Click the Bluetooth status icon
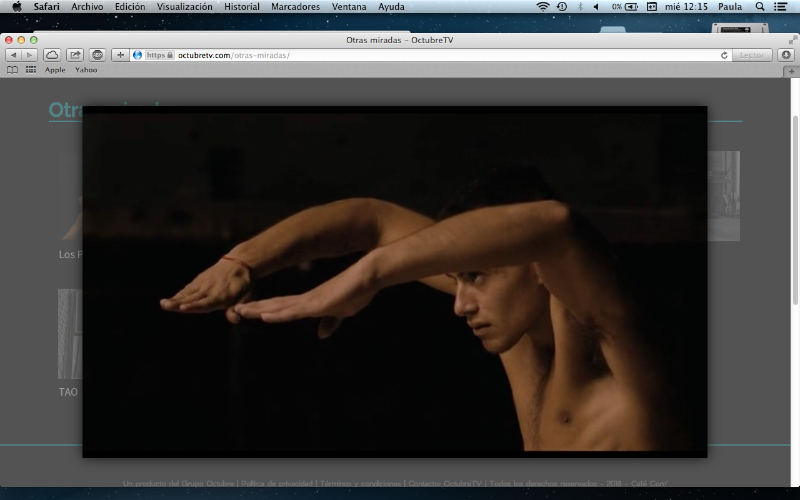This screenshot has width=800, height=500. coord(580,7)
